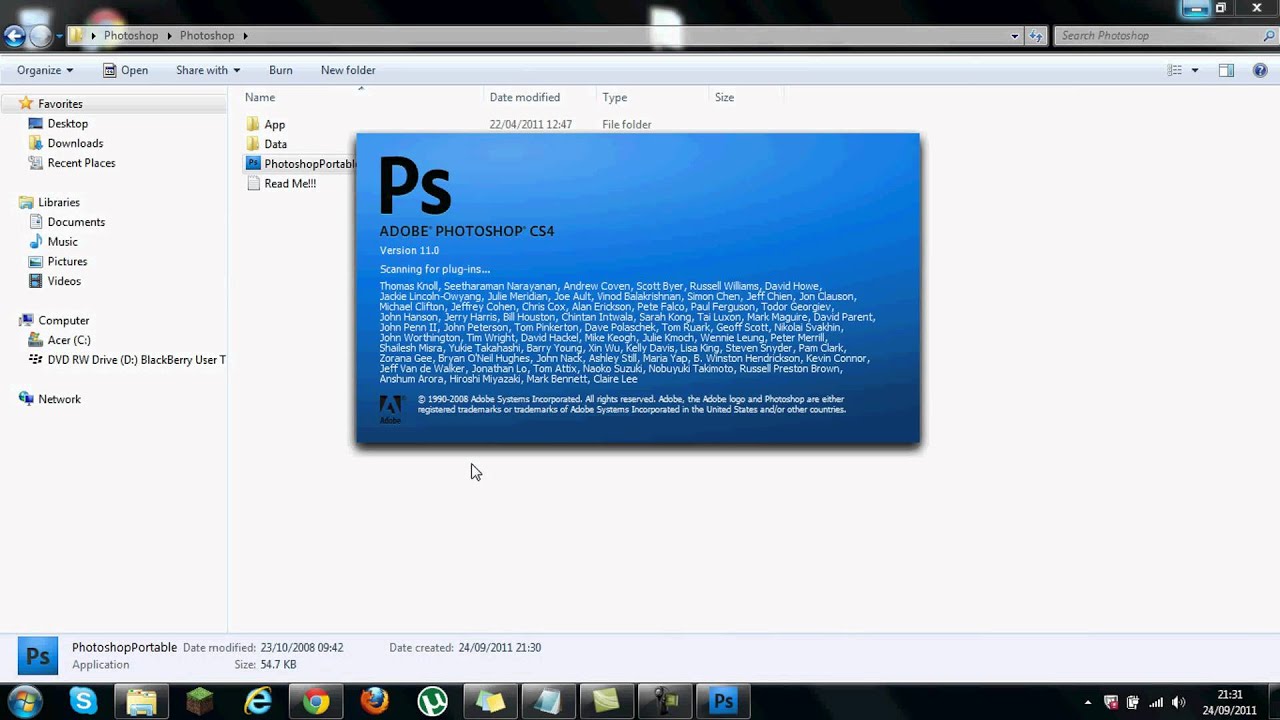
Task: Click the forward navigation arrow in Explorer
Action: (40, 36)
